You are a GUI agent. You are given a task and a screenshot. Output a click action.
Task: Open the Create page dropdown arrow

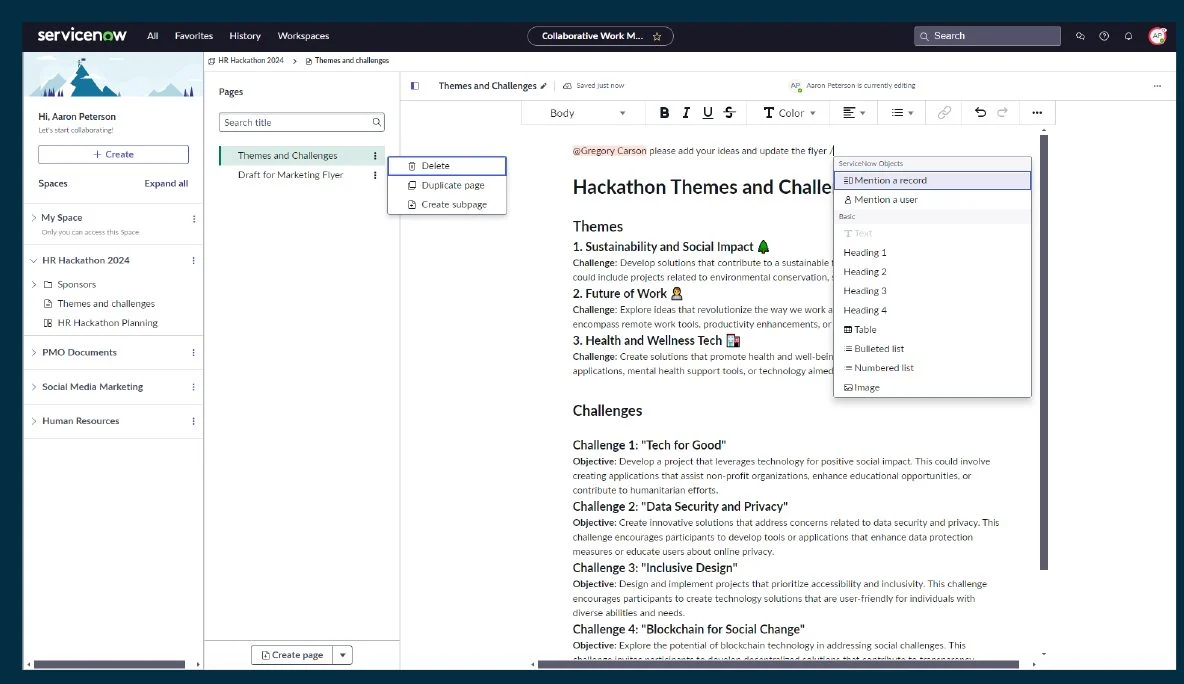pyautogui.click(x=343, y=655)
